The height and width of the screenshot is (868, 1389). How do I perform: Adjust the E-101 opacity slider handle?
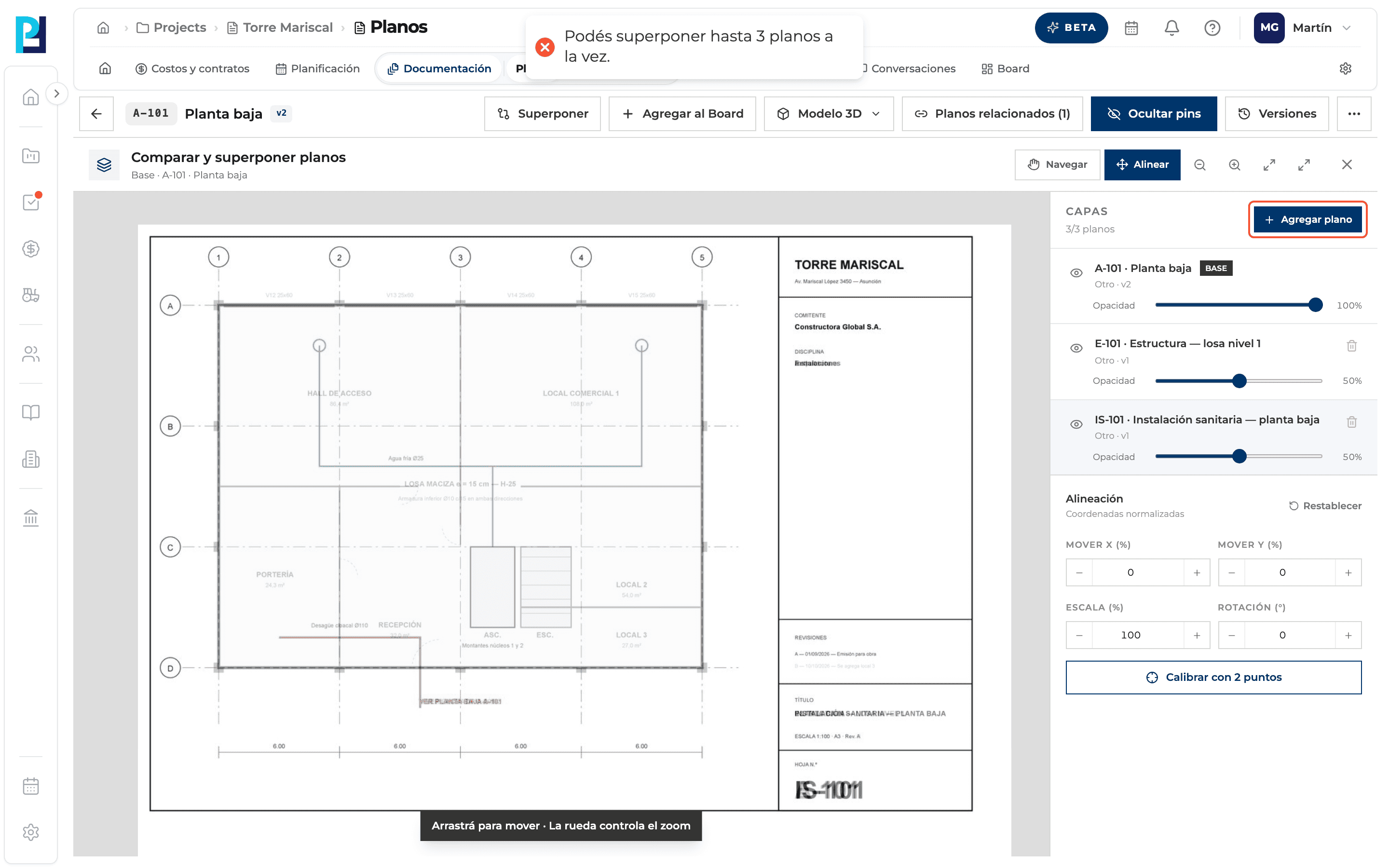click(1239, 380)
